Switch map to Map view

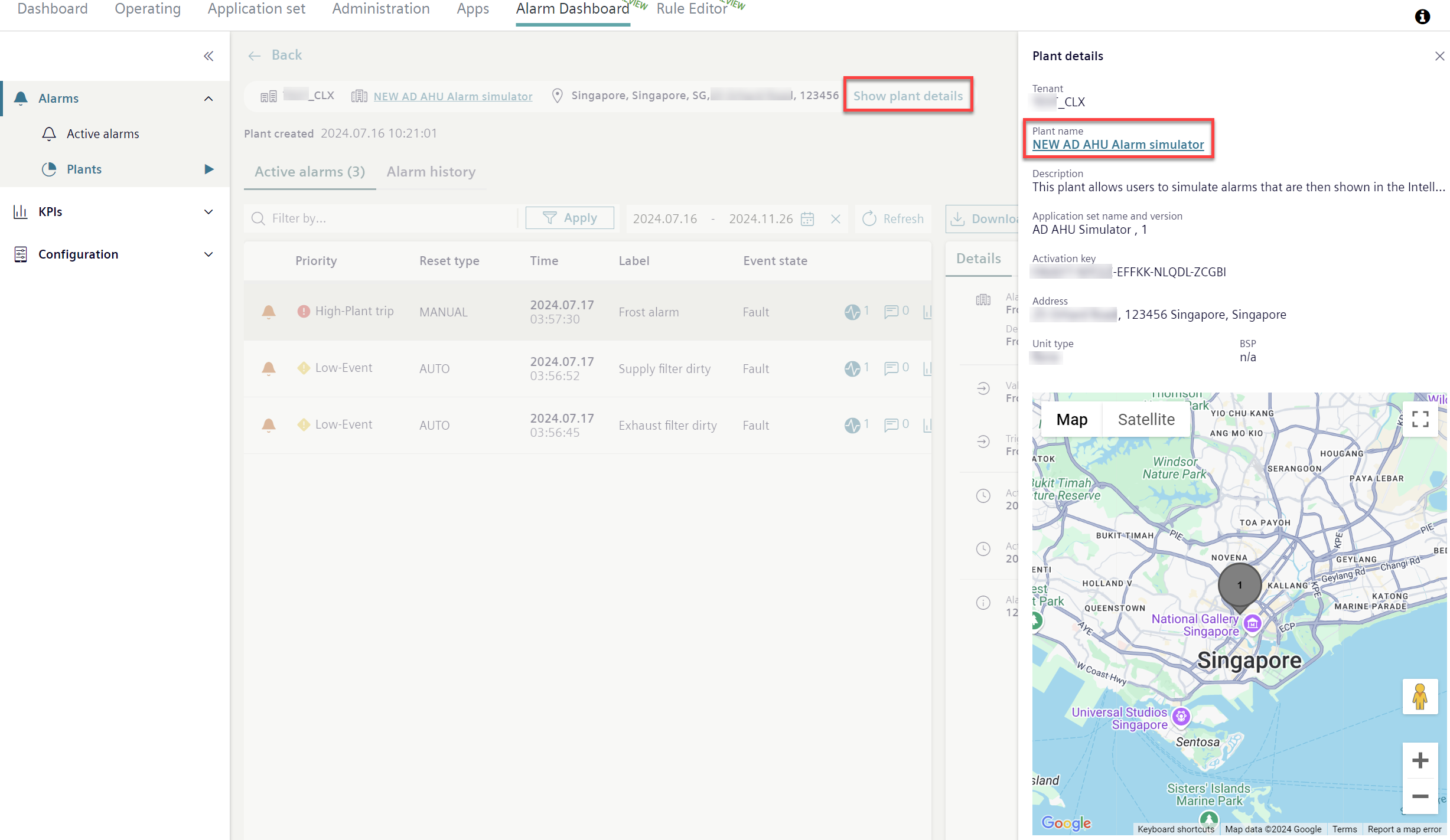pos(1071,420)
